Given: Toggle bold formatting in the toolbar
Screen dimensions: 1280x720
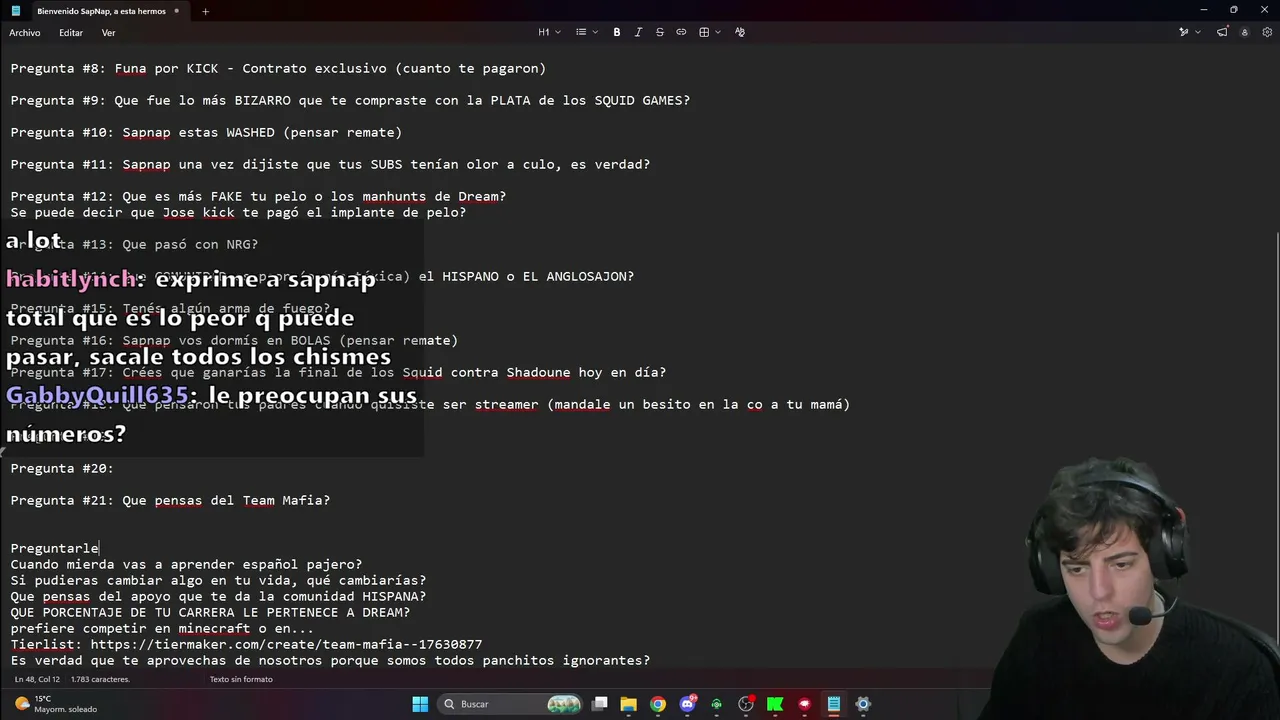Looking at the screenshot, I should point(617,32).
